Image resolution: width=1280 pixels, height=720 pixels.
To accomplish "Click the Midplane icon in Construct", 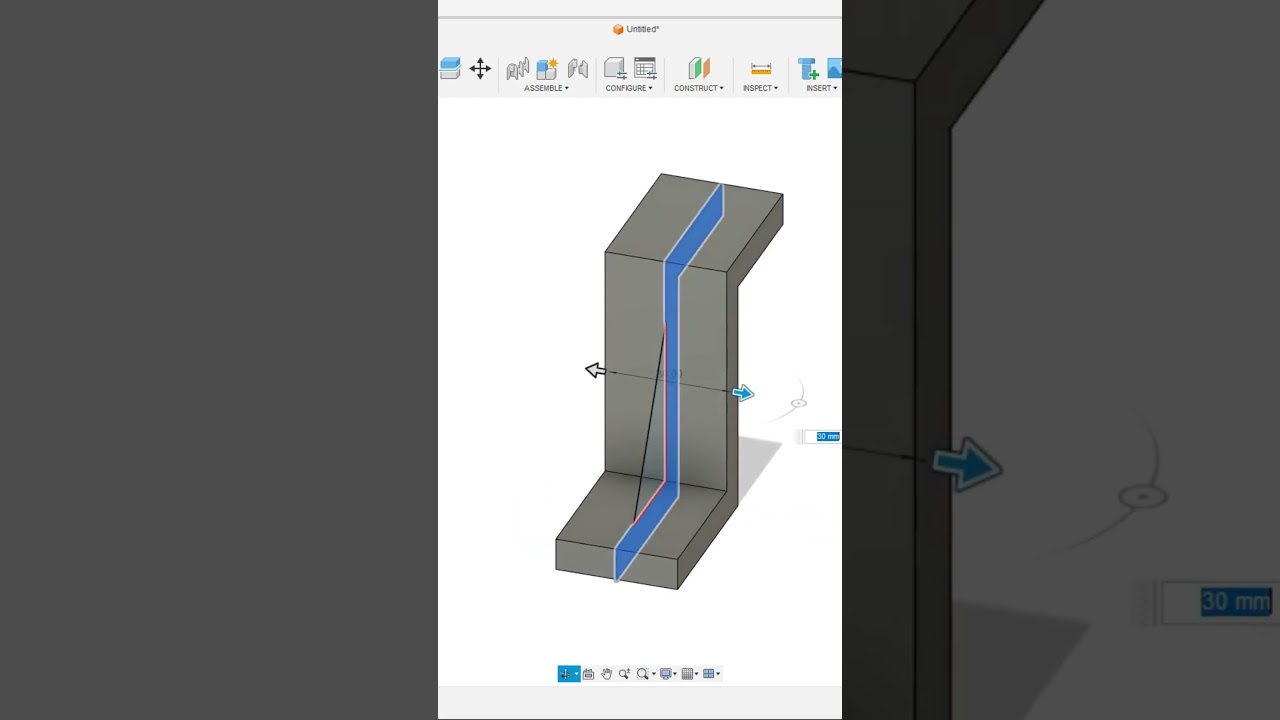I will coord(699,69).
